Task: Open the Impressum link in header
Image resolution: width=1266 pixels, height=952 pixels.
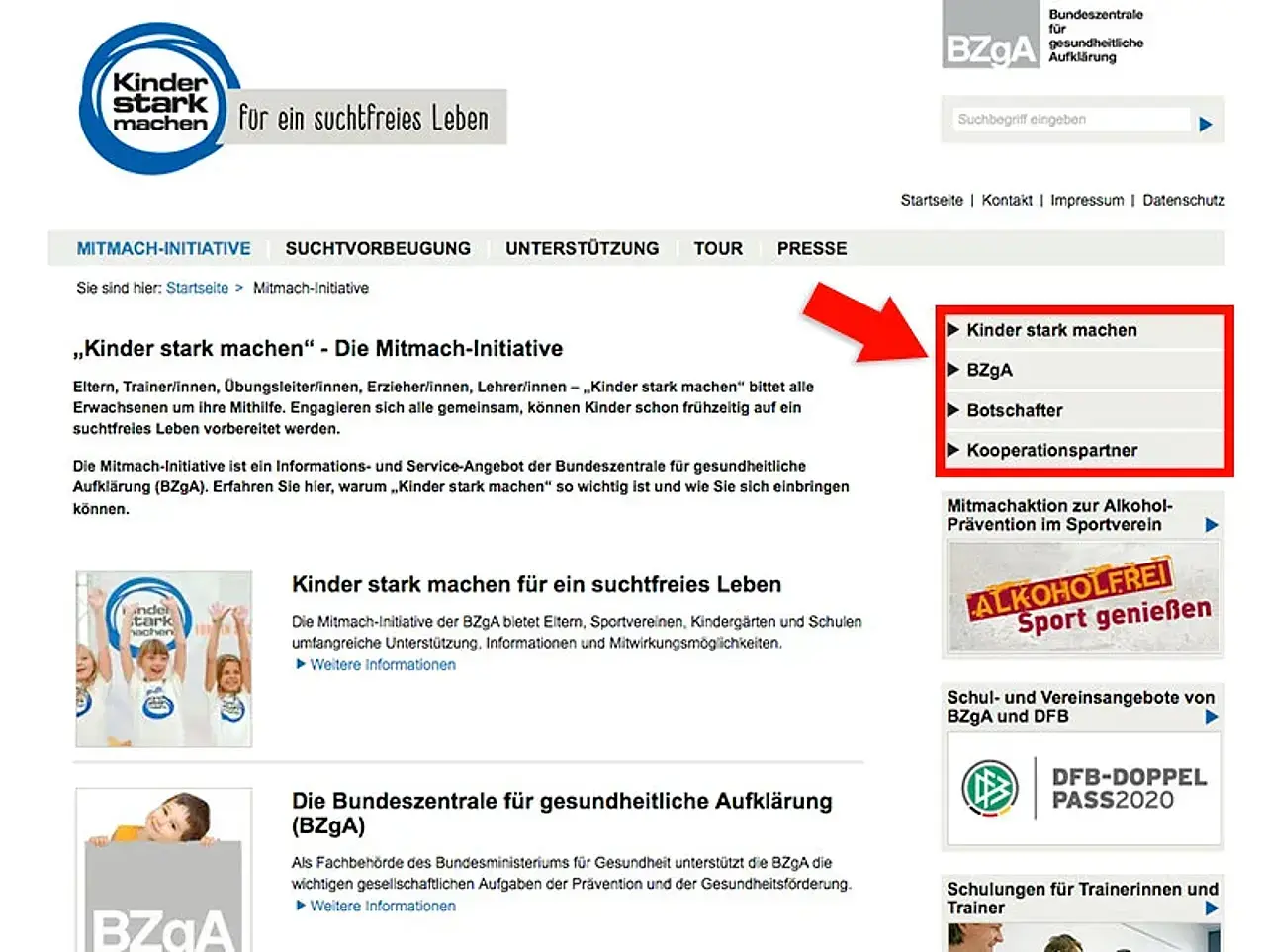Action: point(1086,200)
